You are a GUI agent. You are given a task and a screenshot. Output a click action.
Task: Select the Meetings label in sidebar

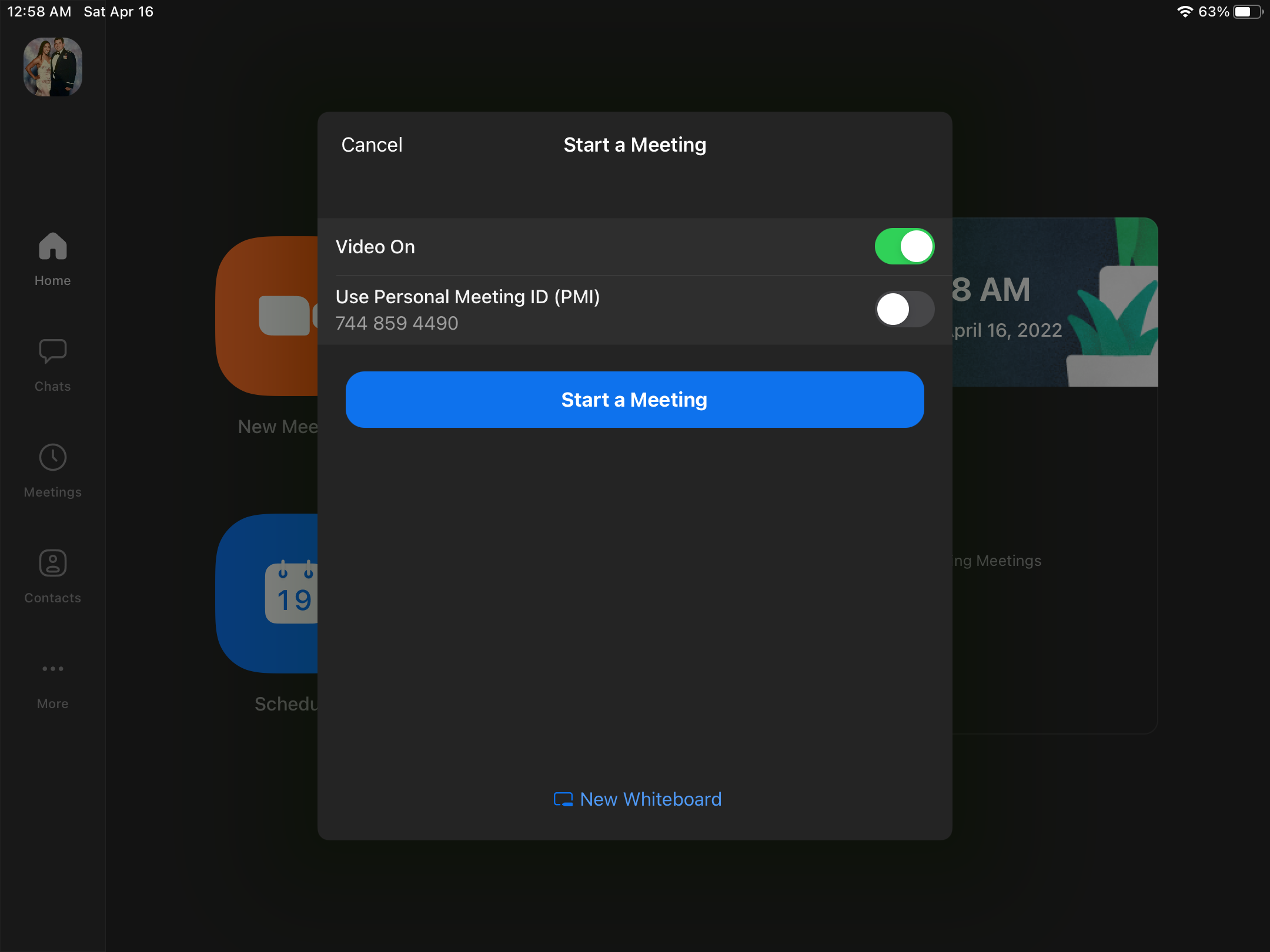53,492
